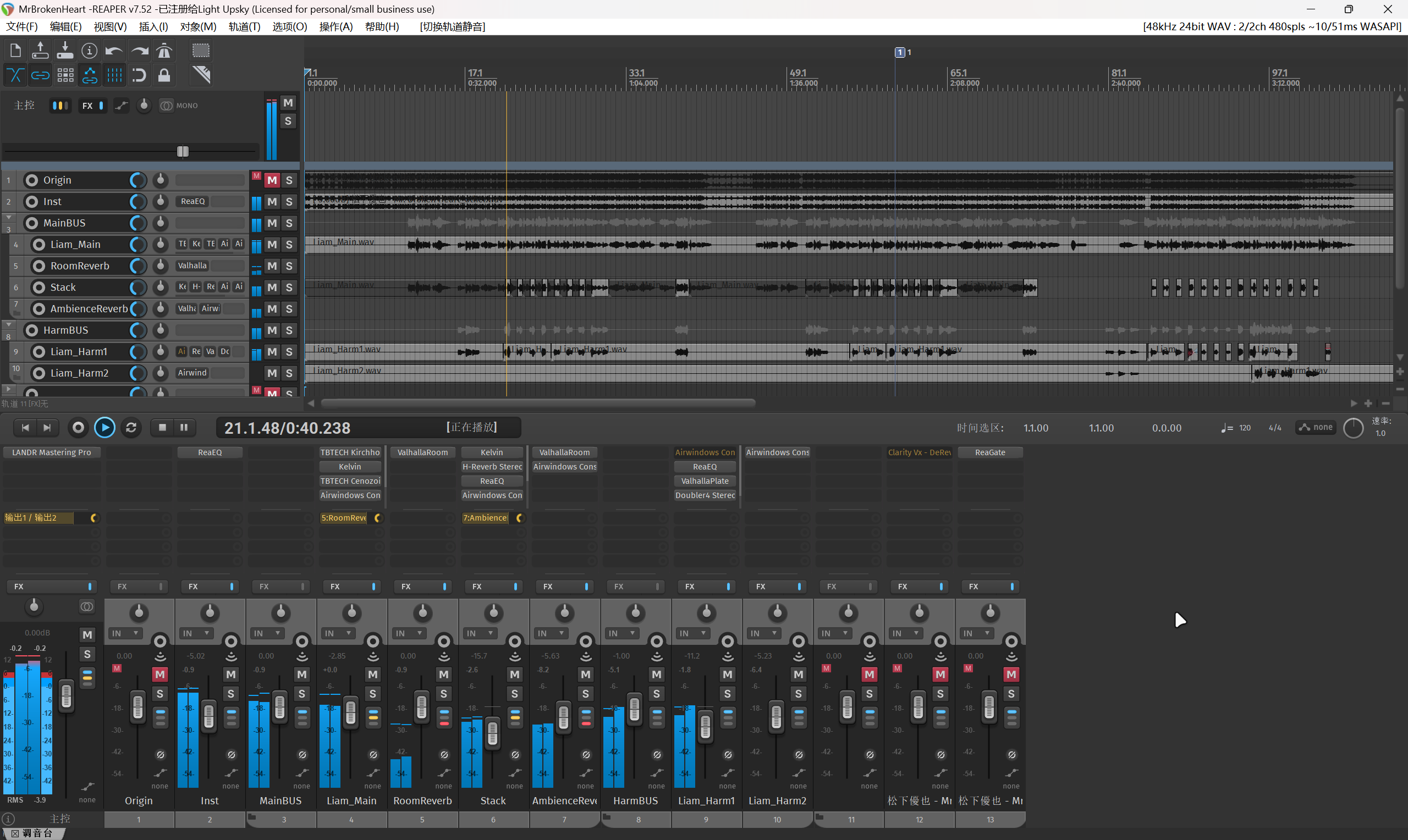Toggle ripple editing grid icon
1408x840 pixels.
coord(65,75)
